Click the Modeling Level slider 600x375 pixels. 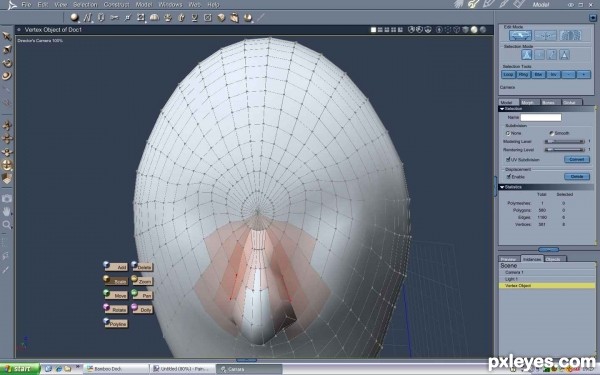click(565, 142)
